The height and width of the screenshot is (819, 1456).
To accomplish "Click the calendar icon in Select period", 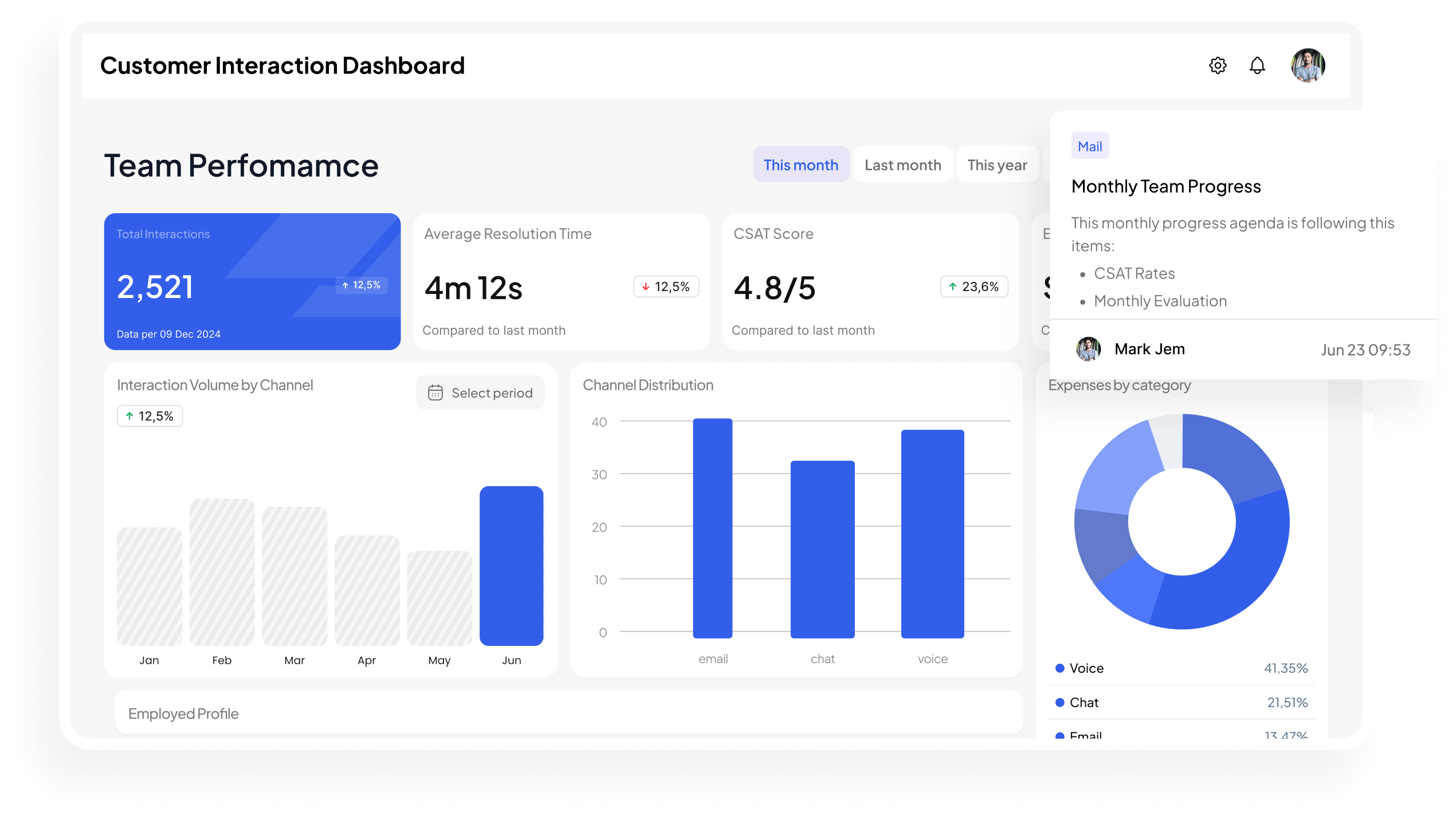I will 435,393.
